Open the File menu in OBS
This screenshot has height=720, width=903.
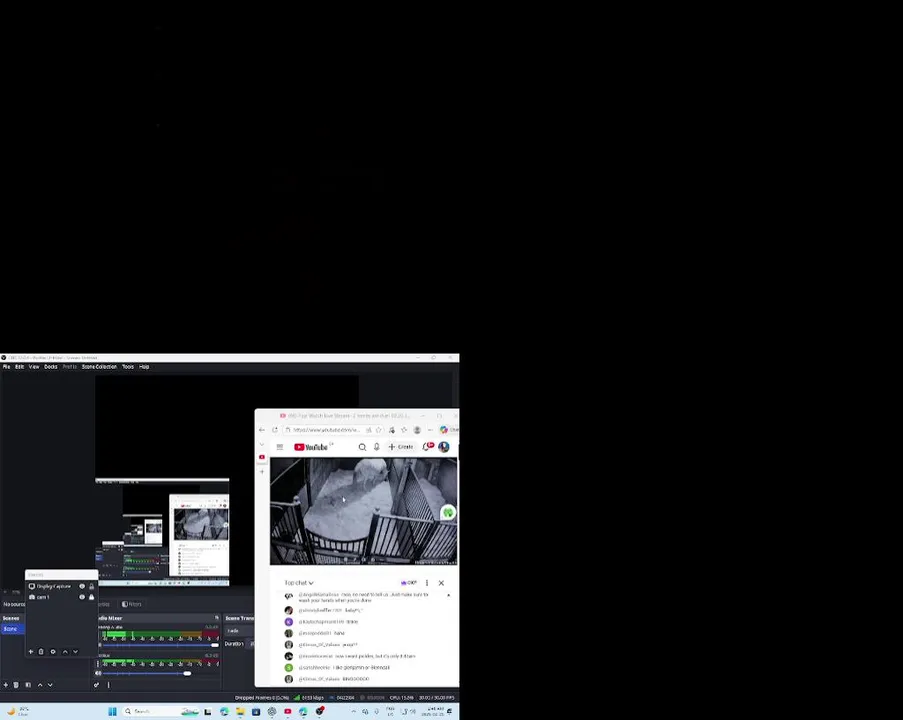pos(6,367)
